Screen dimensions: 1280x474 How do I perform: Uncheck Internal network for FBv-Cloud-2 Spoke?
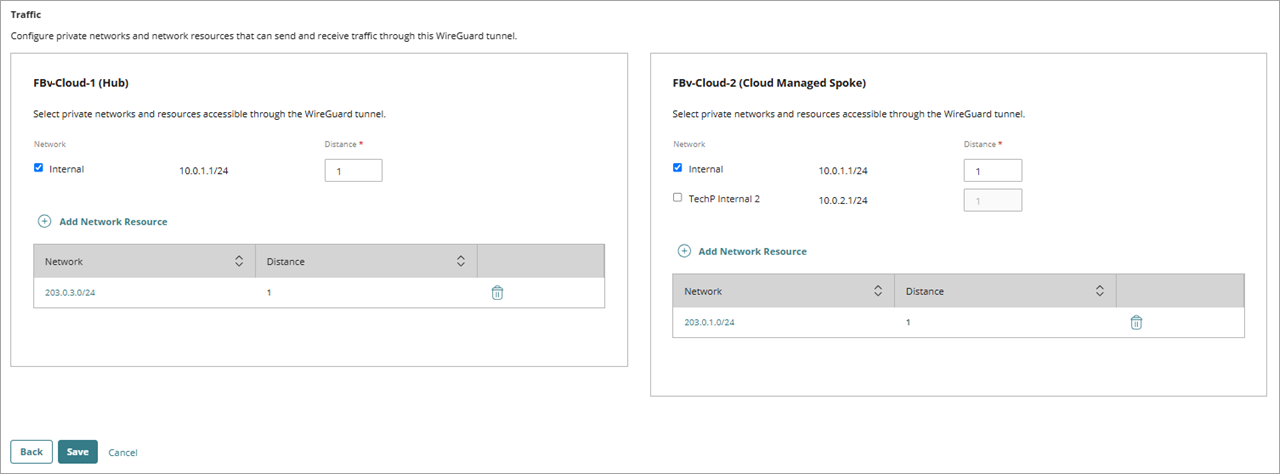678,168
